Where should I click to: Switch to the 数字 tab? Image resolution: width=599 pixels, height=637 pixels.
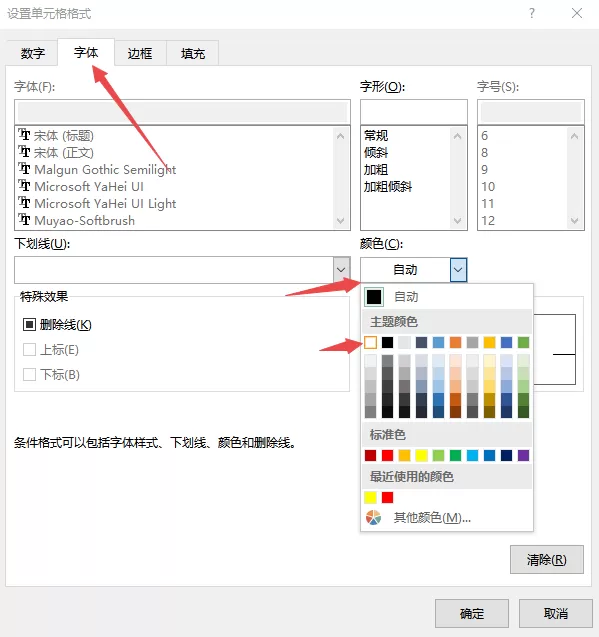coord(33,53)
